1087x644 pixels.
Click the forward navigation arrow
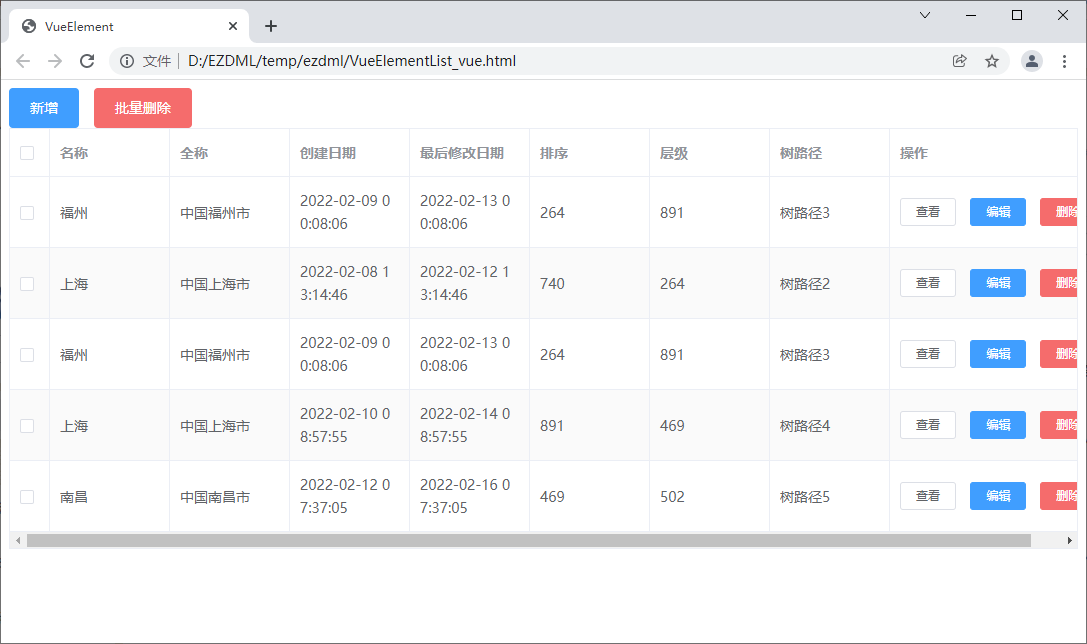click(x=55, y=61)
